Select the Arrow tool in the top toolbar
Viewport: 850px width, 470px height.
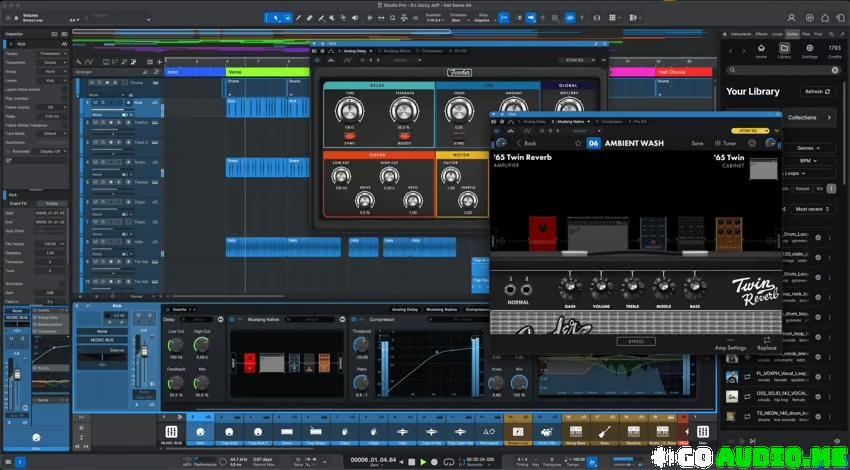(276, 17)
